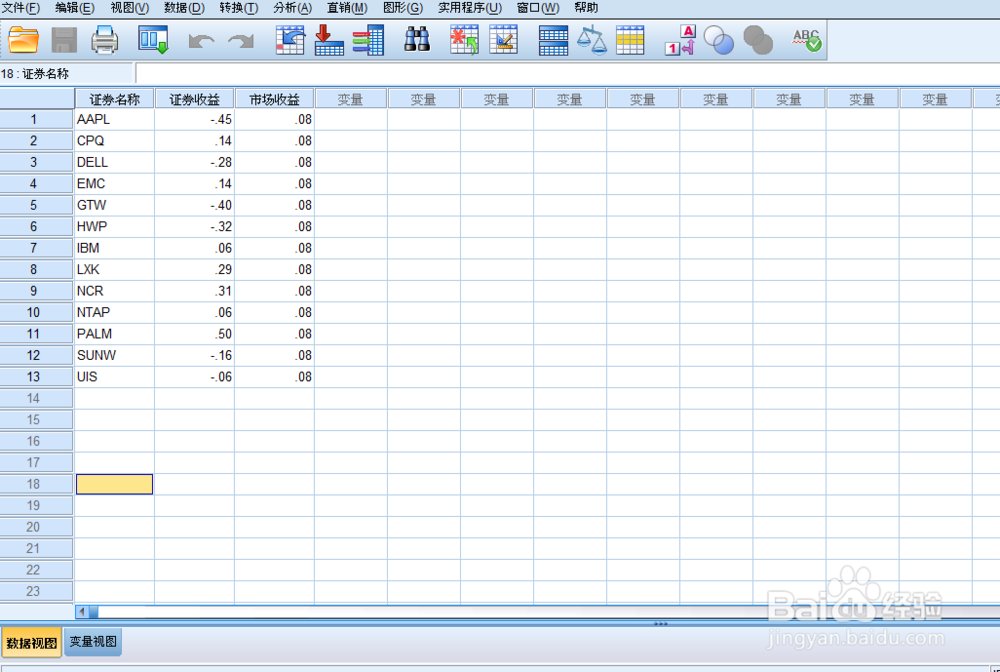The height and width of the screenshot is (672, 1000).
Task: Click the Split file icon
Action: point(553,40)
